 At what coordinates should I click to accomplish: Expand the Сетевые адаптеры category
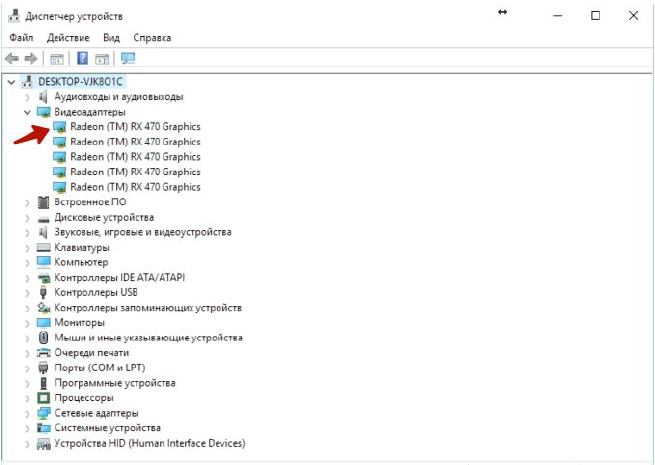(28, 414)
